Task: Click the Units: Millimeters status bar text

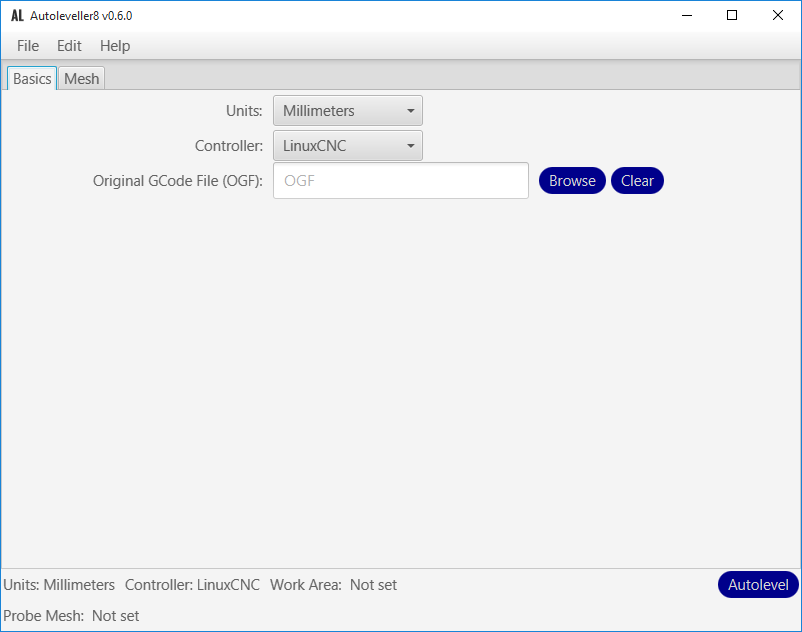Action: point(60,585)
